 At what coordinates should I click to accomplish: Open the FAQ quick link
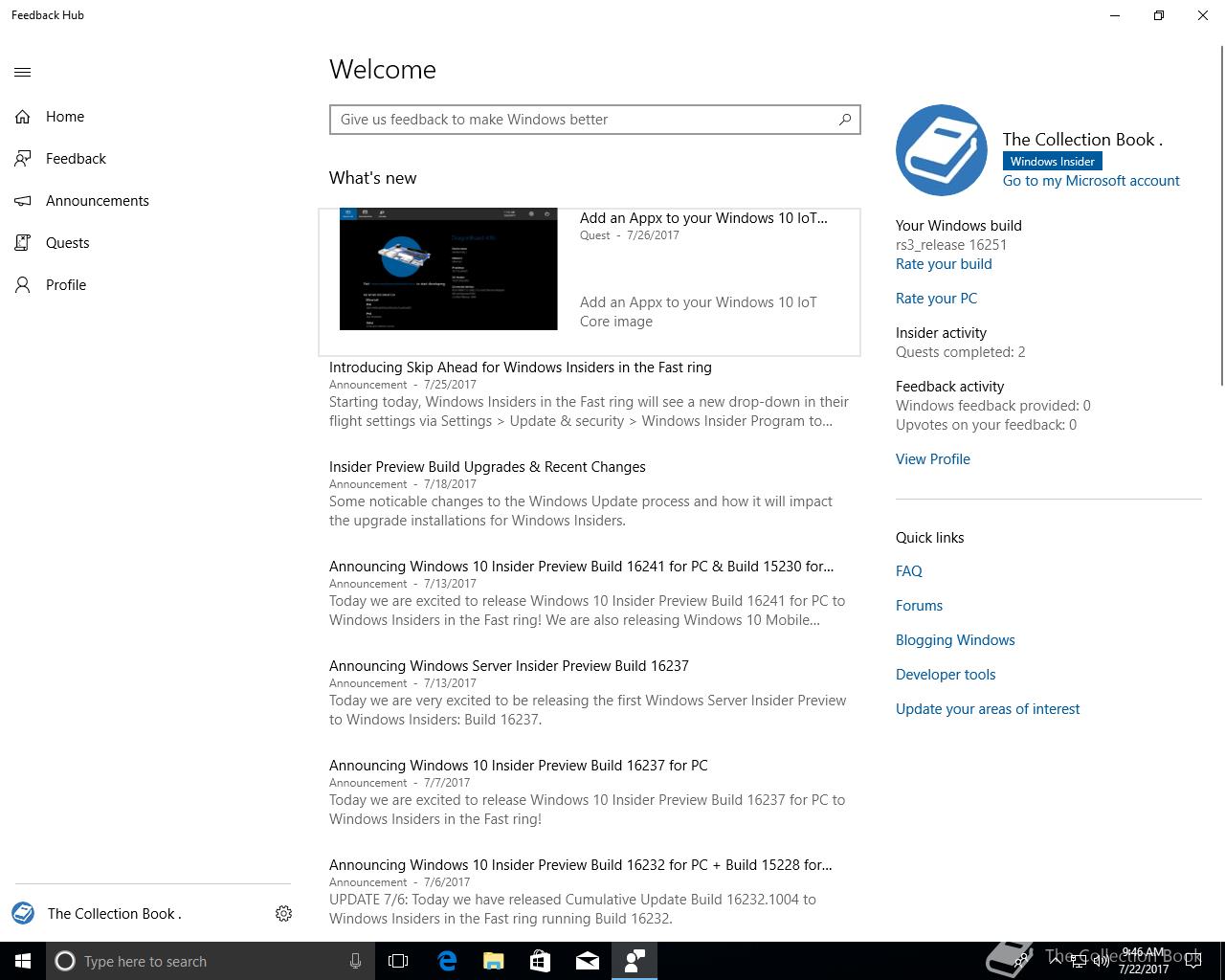coord(909,571)
